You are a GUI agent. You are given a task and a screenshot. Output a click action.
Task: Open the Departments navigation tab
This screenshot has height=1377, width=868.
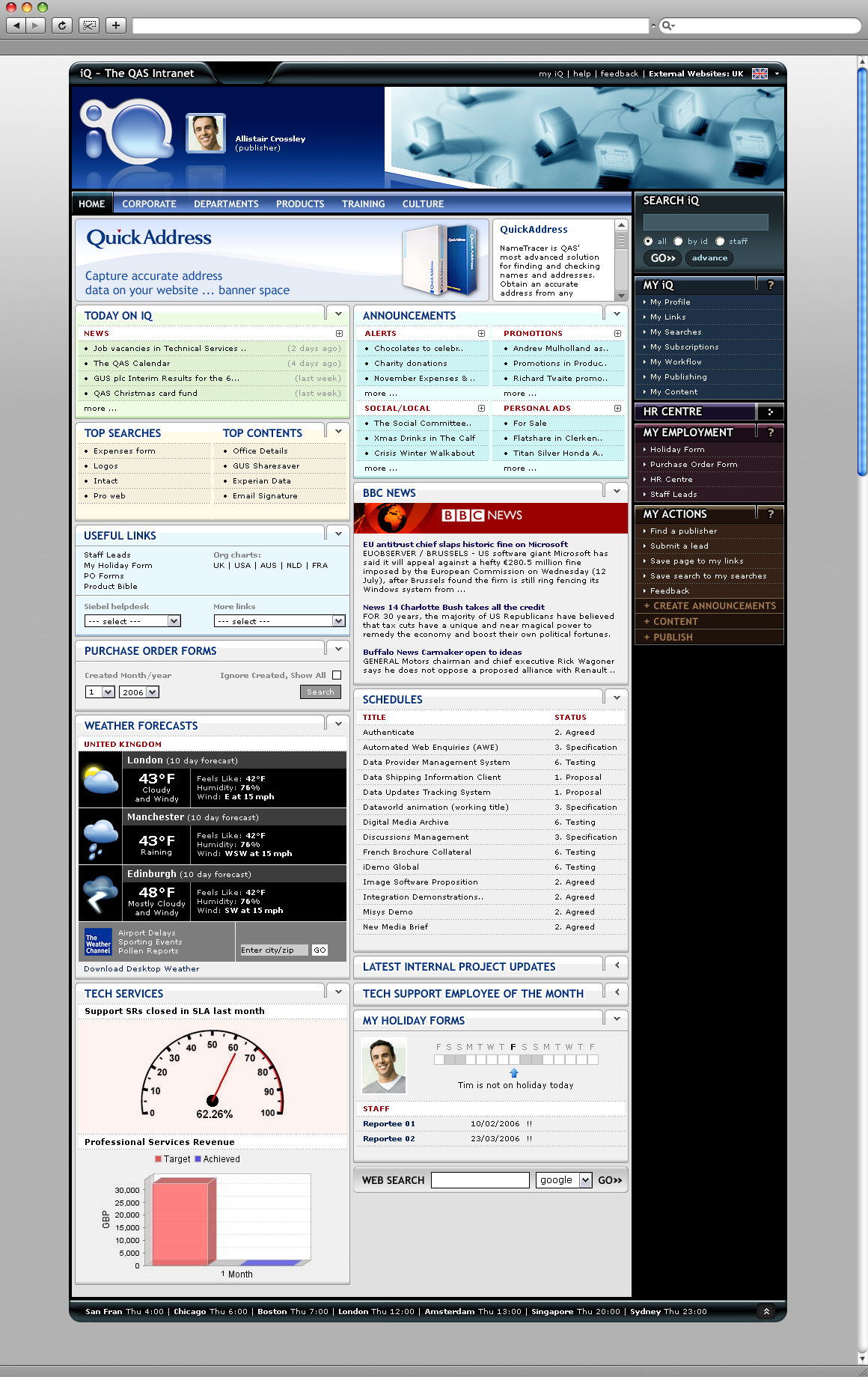226,204
